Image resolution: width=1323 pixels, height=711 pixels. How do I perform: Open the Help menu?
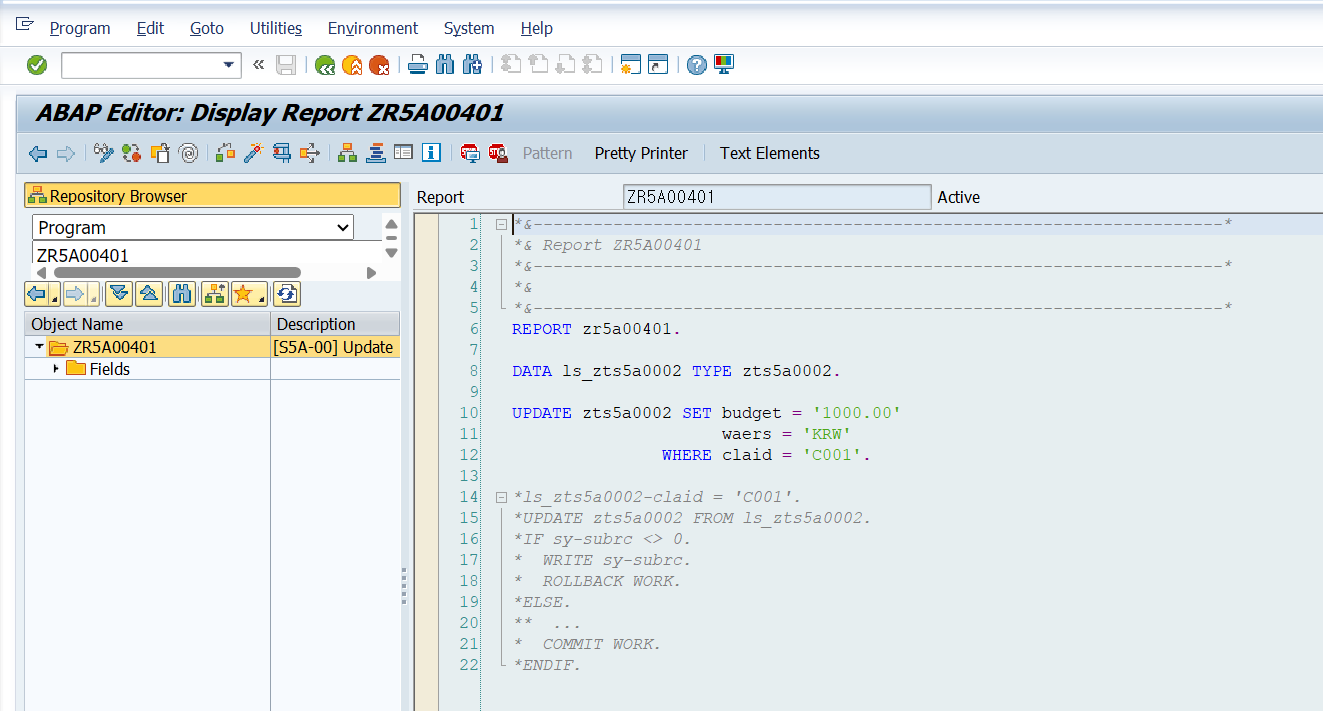coord(537,28)
